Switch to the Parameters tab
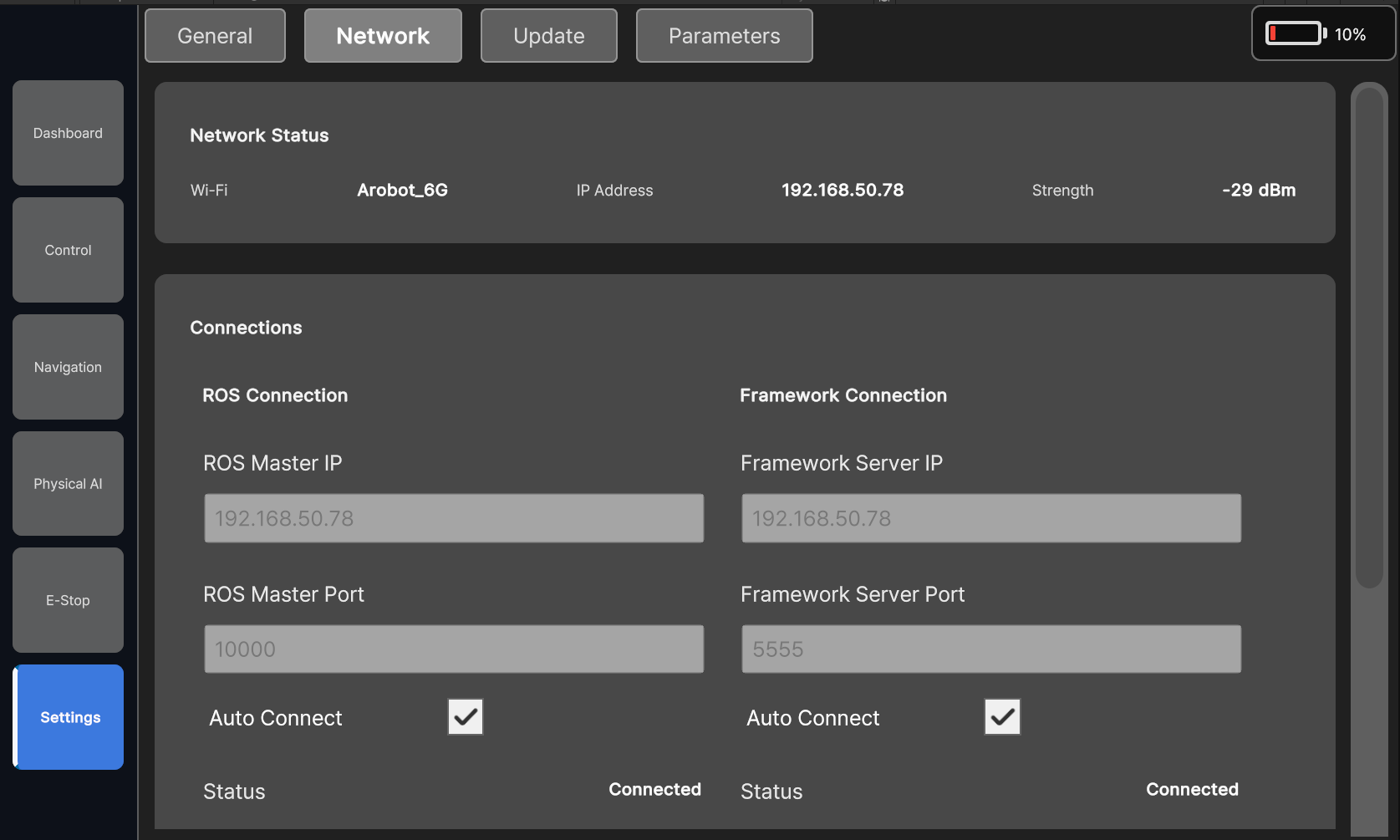Viewport: 1400px width, 840px height. [724, 35]
